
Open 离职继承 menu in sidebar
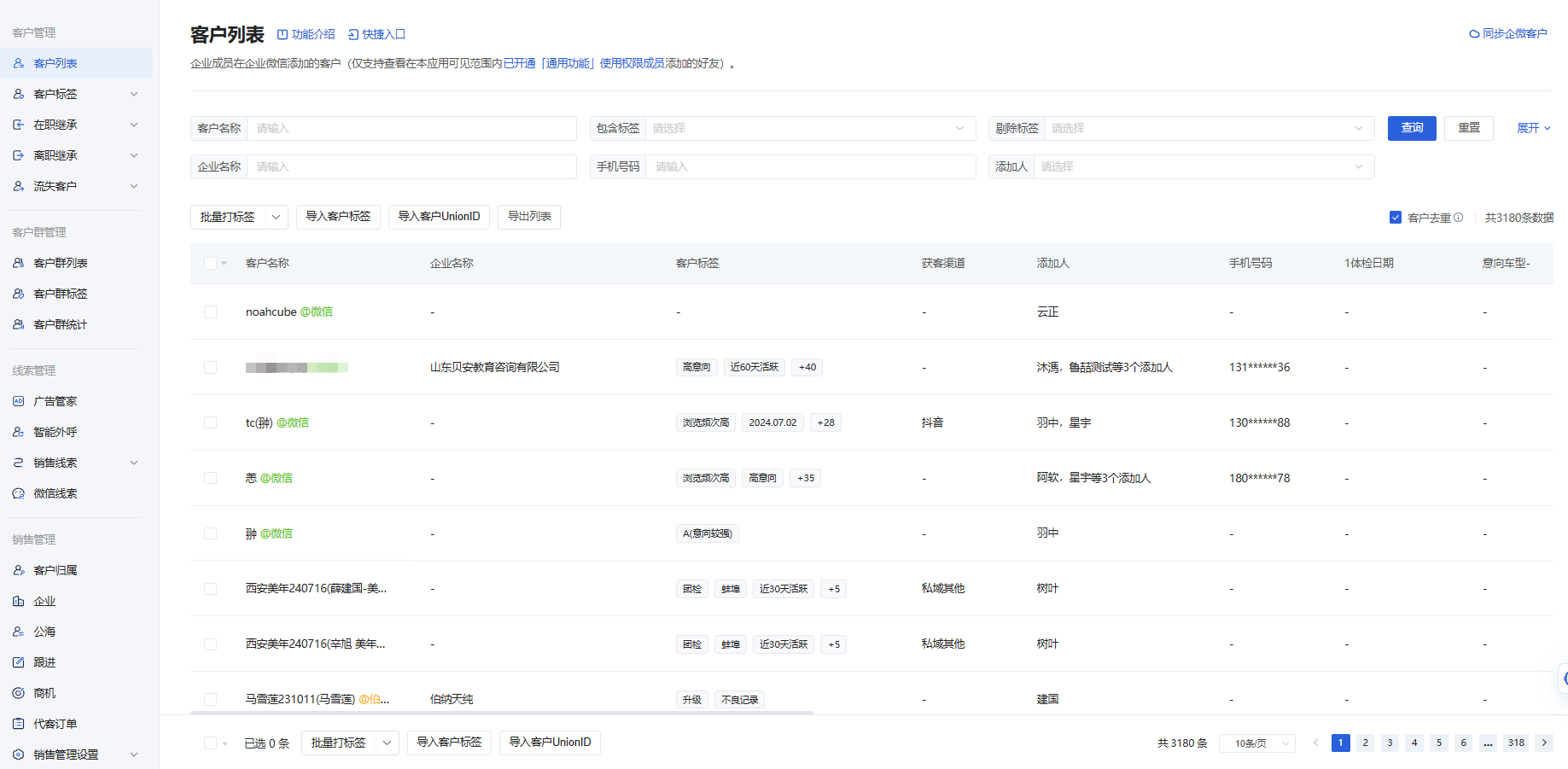tap(76, 155)
